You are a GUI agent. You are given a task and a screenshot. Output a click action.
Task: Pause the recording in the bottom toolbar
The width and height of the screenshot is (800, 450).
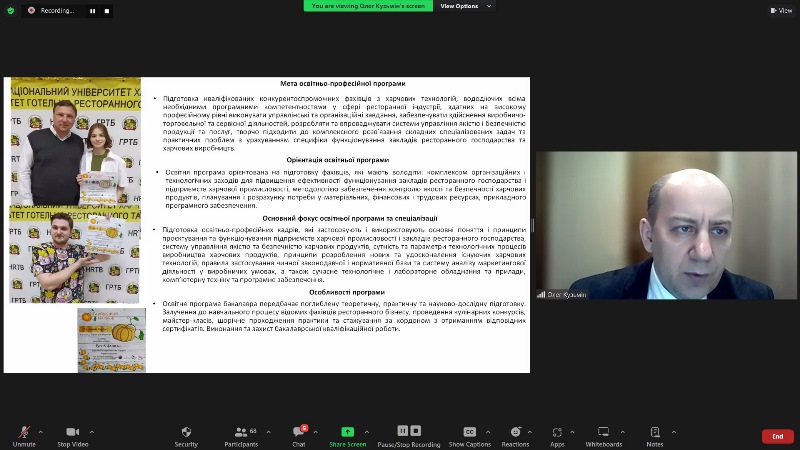pyautogui.click(x=403, y=431)
